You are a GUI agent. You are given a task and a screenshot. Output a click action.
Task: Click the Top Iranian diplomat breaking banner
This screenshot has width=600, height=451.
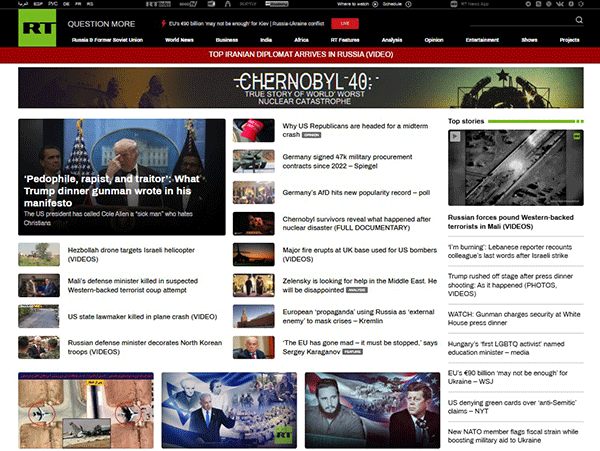pyautogui.click(x=299, y=57)
